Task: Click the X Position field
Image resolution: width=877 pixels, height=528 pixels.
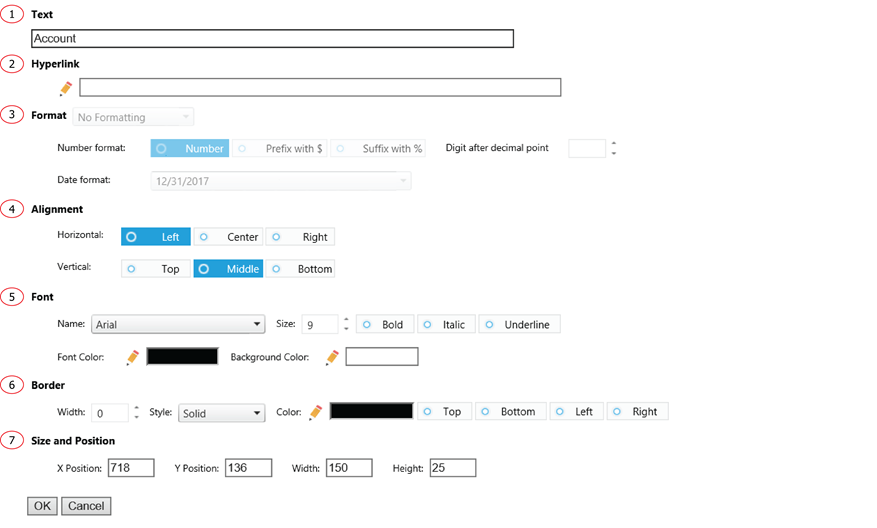Action: tap(131, 468)
